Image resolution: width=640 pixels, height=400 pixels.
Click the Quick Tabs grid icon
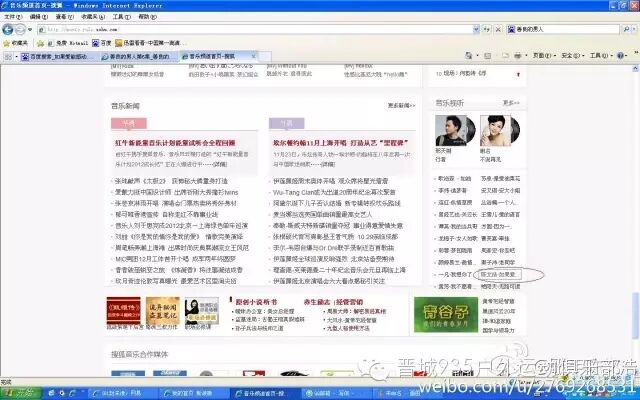click(8, 56)
